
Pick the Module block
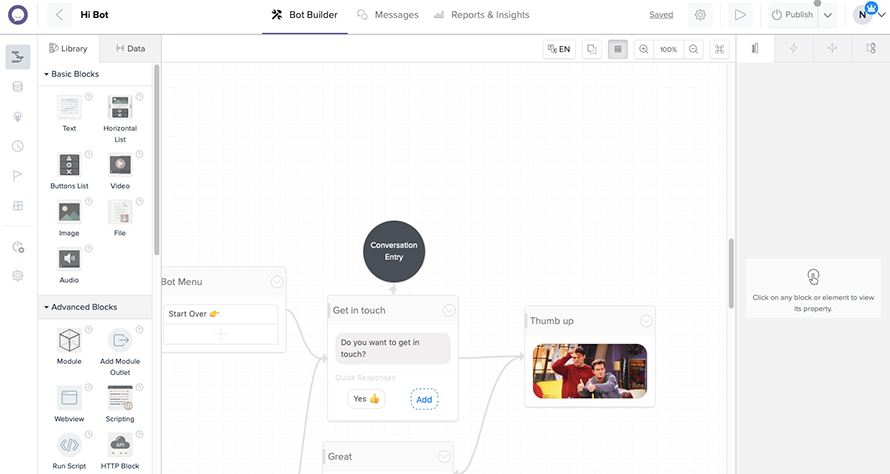[69, 346]
